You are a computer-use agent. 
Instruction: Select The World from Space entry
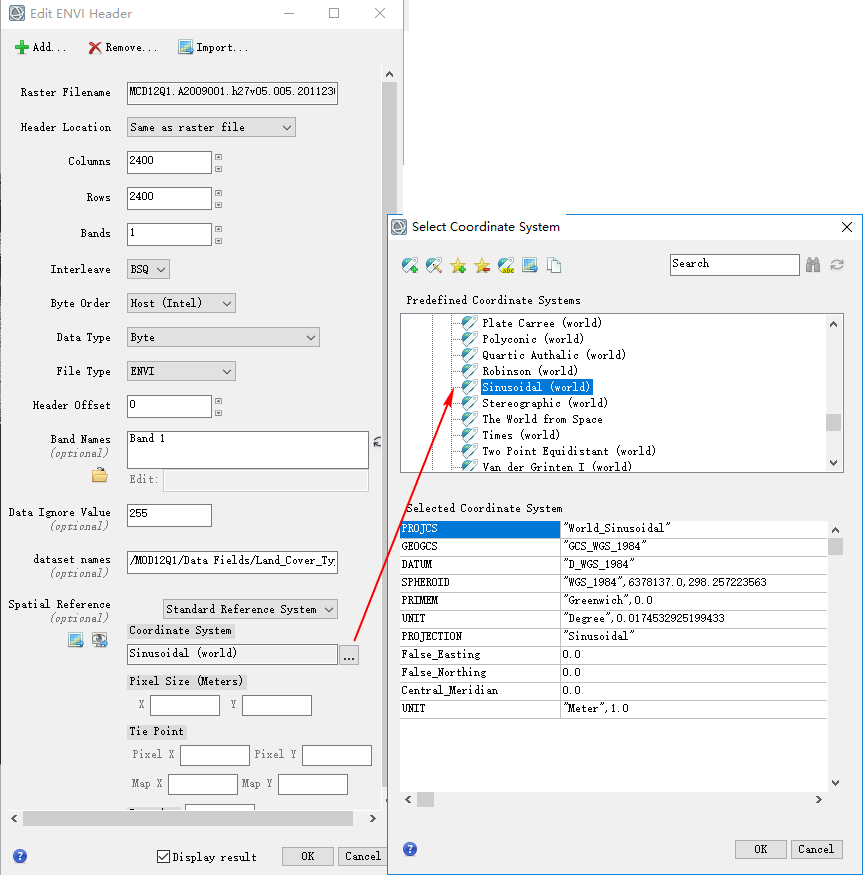pyautogui.click(x=542, y=419)
